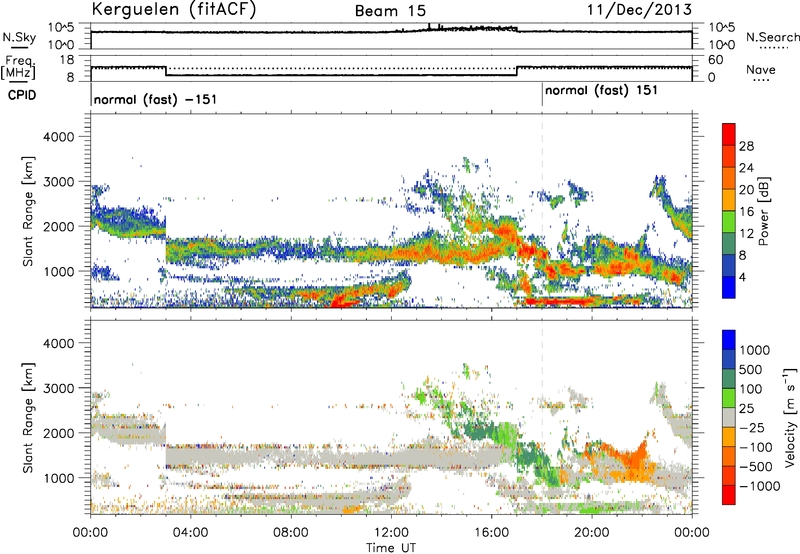Click the 'Time UT' axis title

391,548
